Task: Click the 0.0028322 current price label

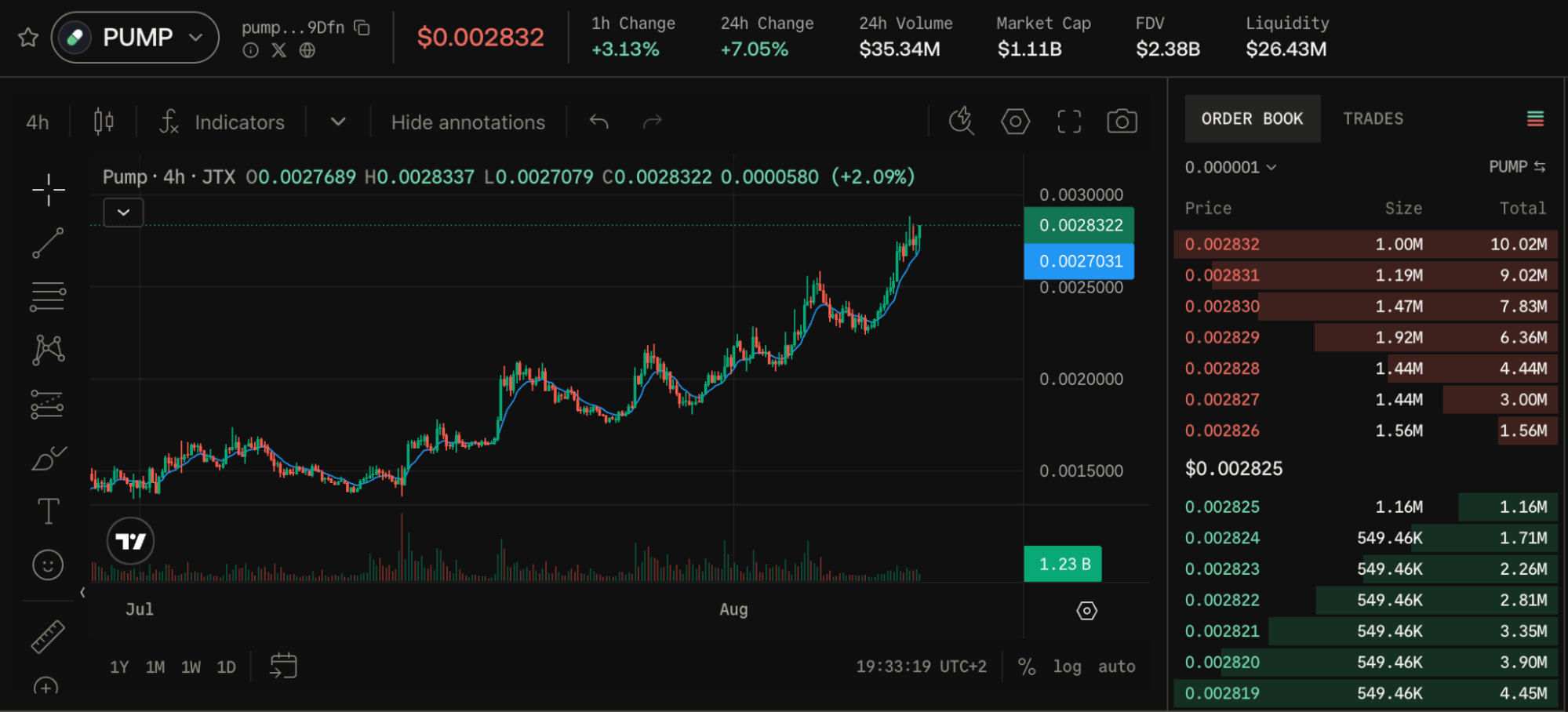Action: tap(1079, 225)
